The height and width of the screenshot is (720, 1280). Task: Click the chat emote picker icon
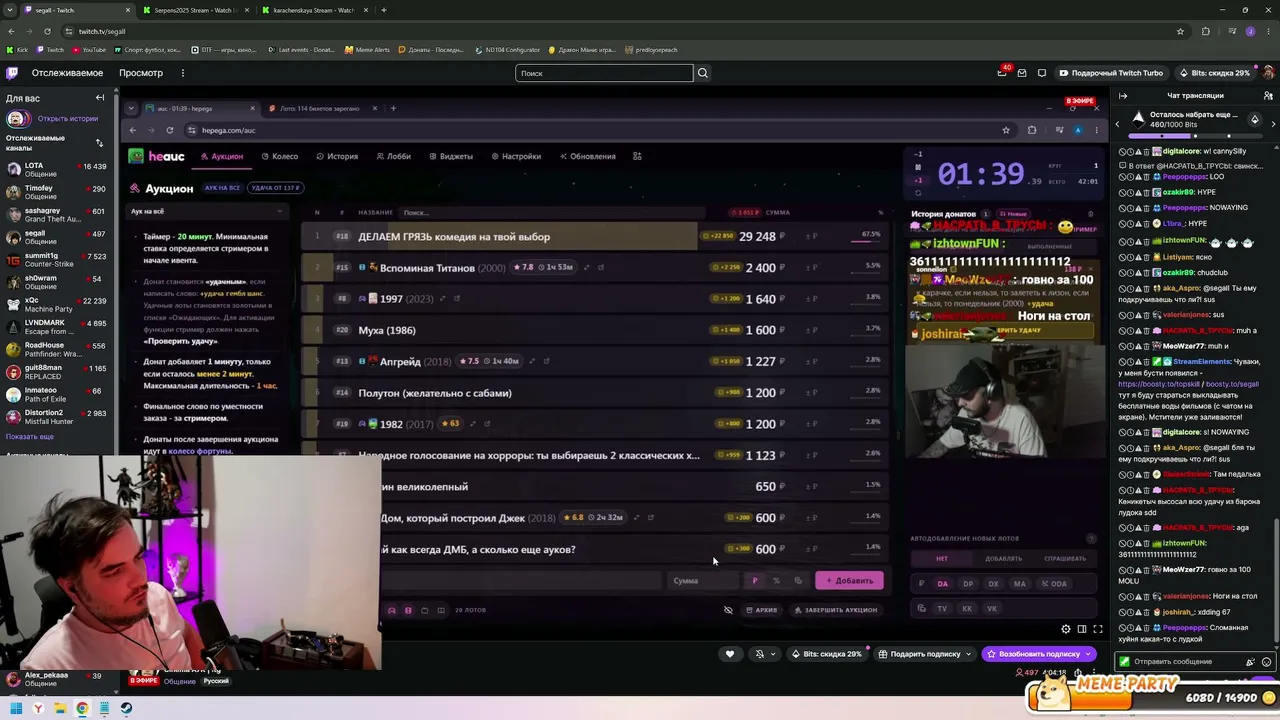click(x=1267, y=662)
